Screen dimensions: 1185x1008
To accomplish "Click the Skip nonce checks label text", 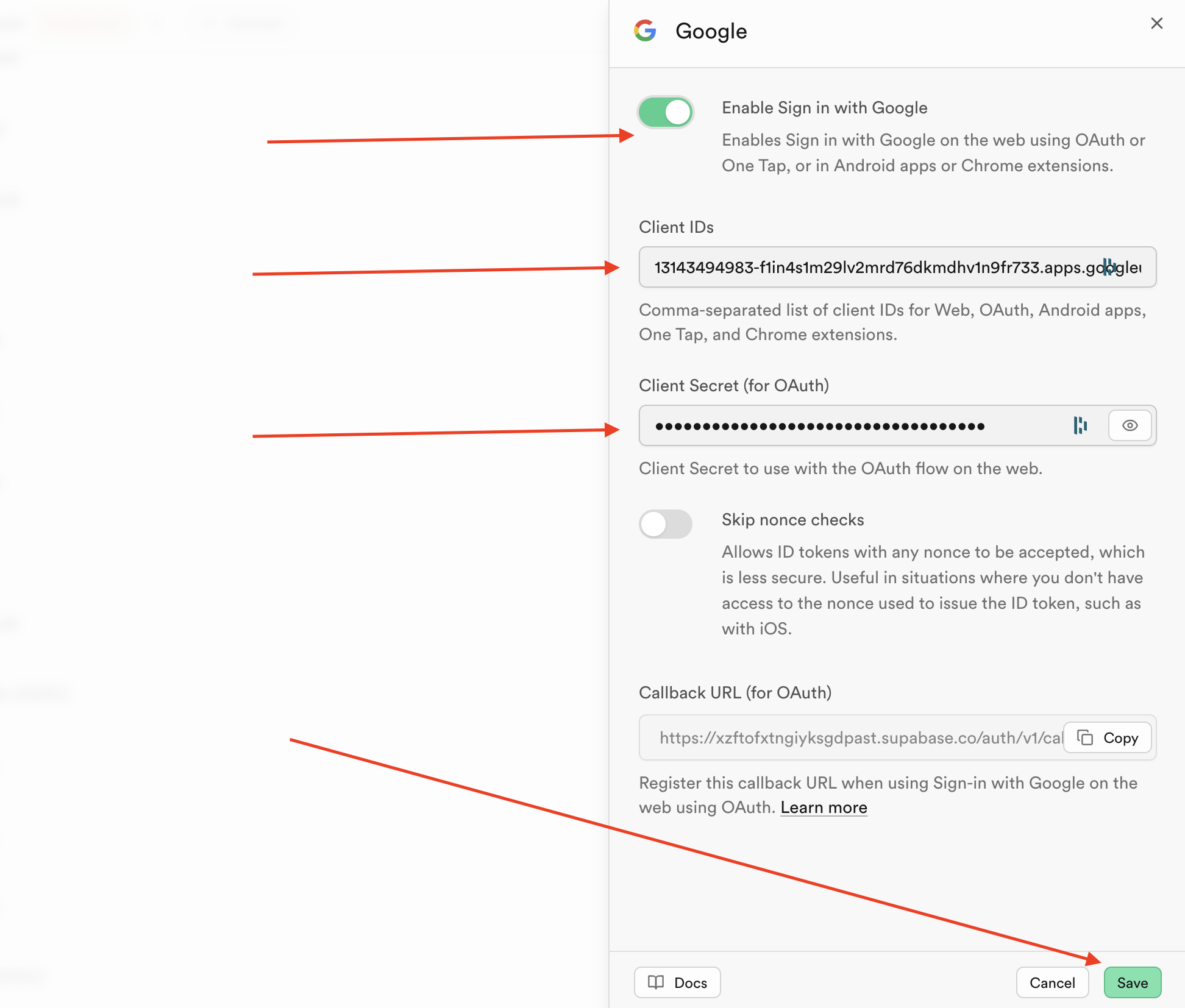I will coord(793,520).
